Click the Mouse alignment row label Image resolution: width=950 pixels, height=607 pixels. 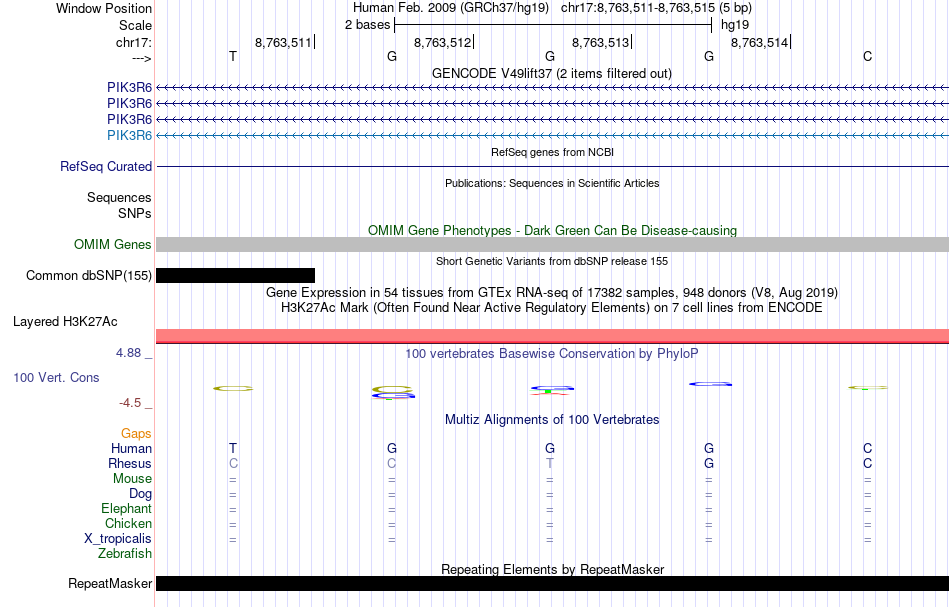pyautogui.click(x=132, y=479)
